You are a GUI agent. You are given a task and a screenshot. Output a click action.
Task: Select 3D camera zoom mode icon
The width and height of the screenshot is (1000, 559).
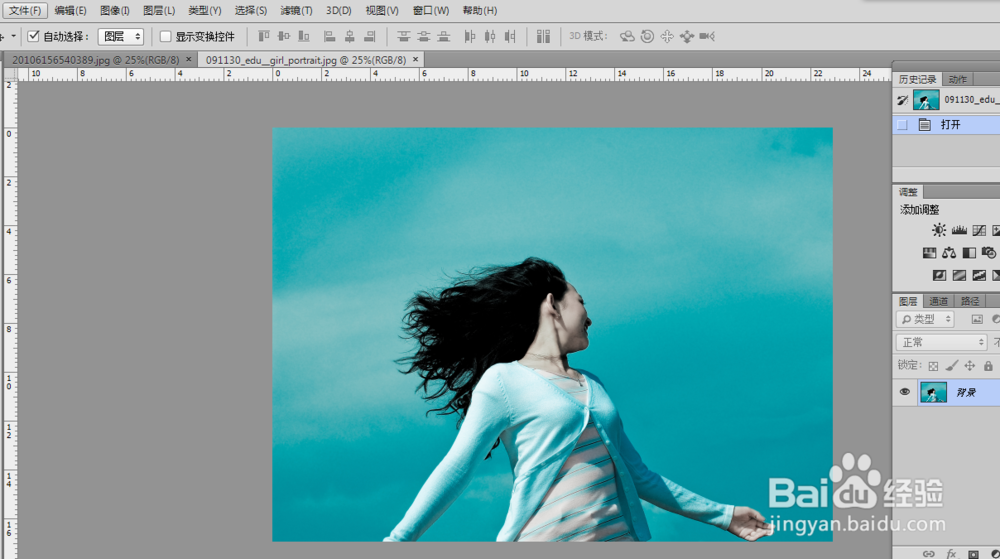pyautogui.click(x=707, y=36)
